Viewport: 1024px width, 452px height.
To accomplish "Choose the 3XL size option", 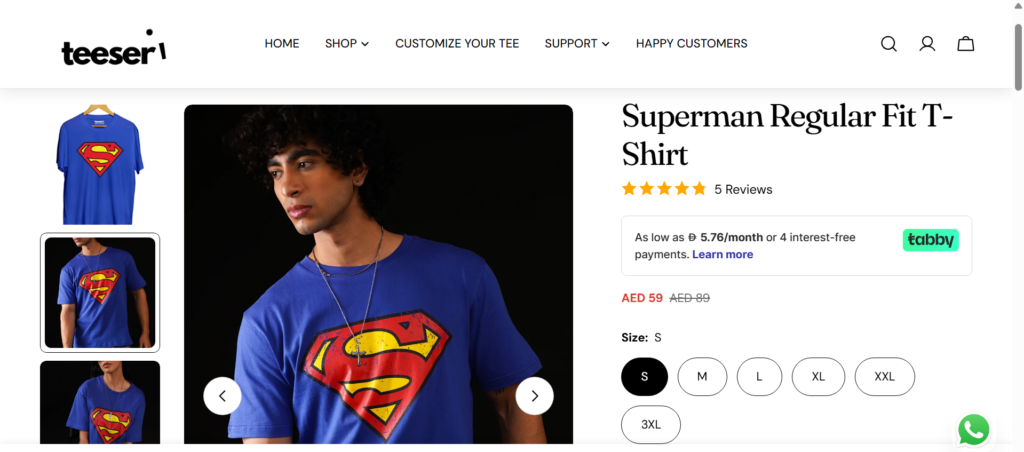I will (x=650, y=425).
